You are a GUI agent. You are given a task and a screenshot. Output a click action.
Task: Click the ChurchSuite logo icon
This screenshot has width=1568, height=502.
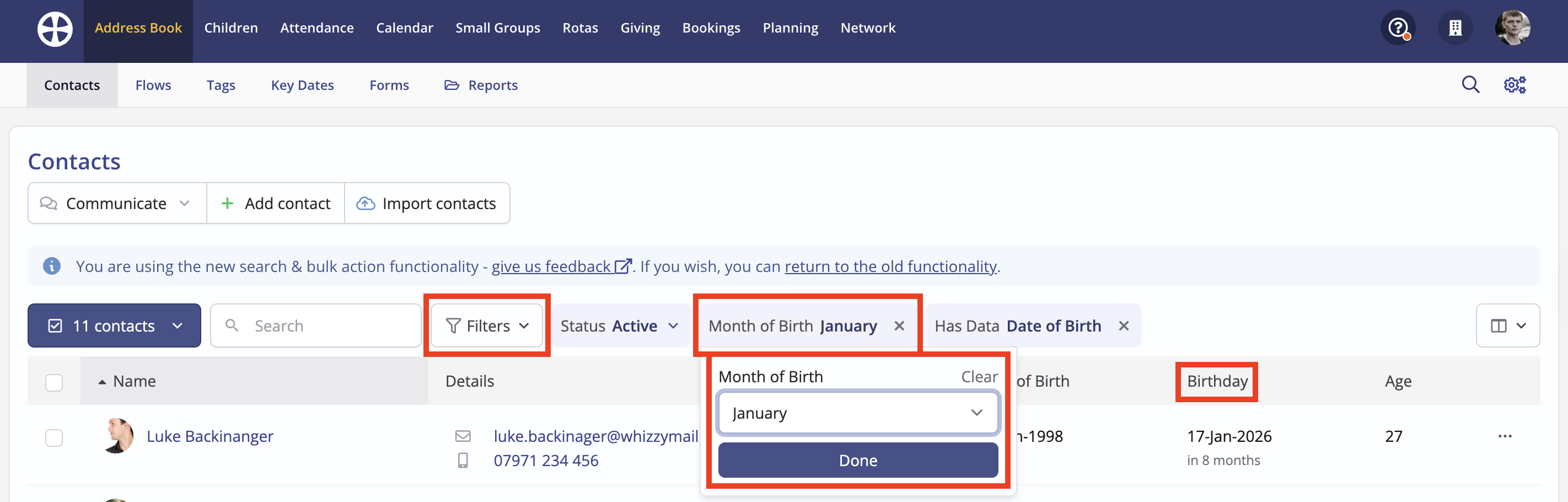pos(55,29)
